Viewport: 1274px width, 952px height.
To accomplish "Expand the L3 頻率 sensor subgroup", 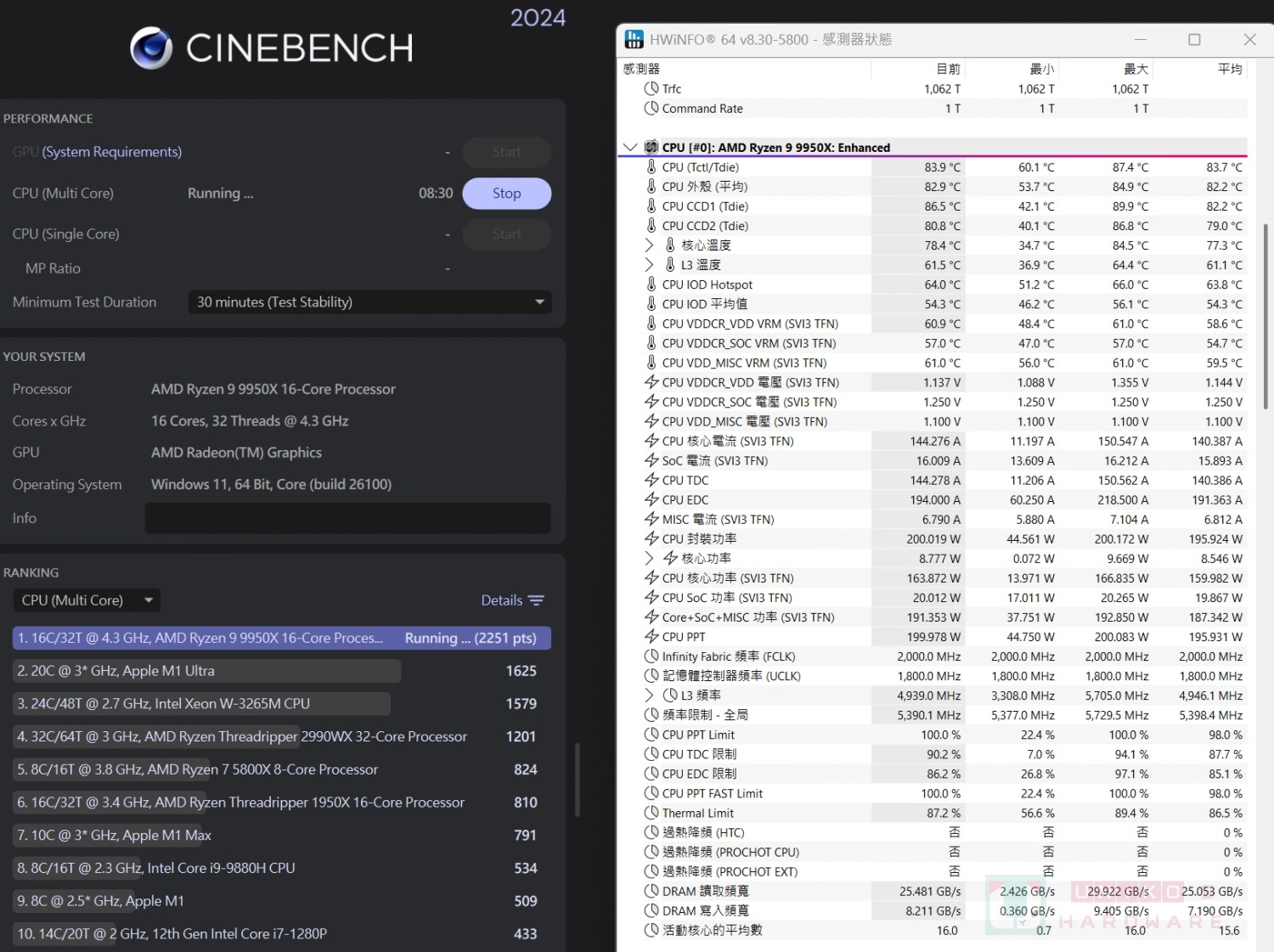I will pos(650,695).
